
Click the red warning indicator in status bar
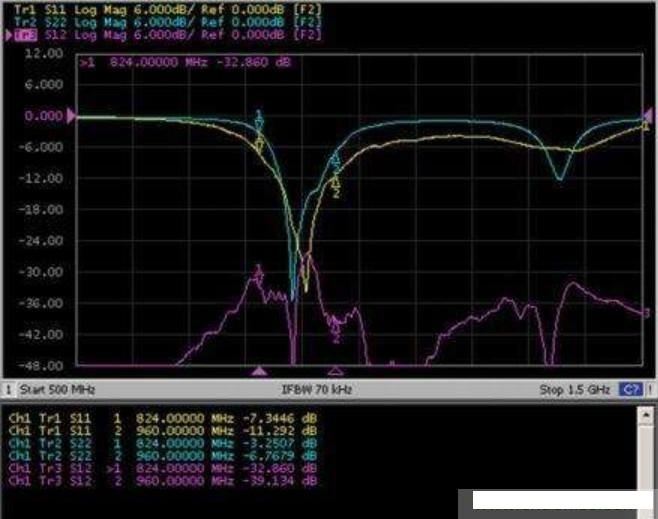pos(648,389)
